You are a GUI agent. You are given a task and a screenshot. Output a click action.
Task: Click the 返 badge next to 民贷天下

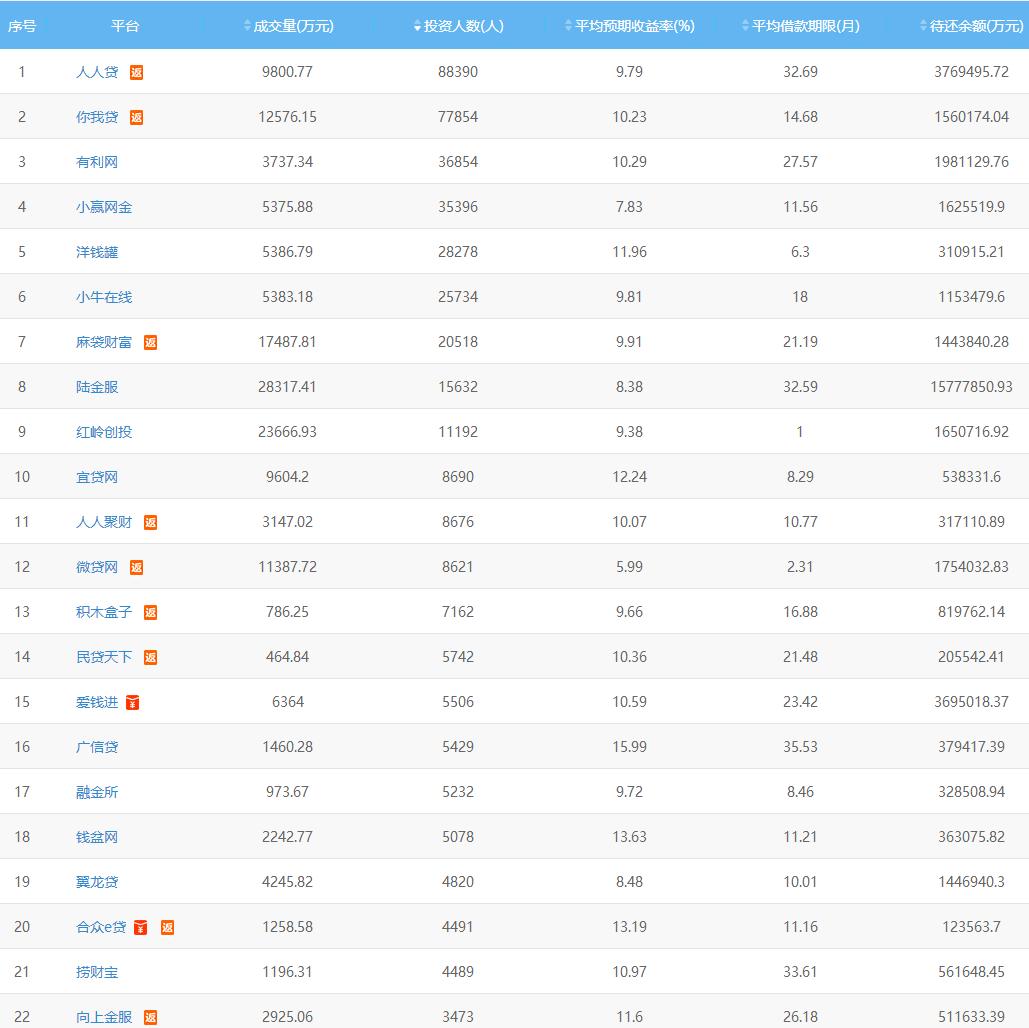click(150, 657)
